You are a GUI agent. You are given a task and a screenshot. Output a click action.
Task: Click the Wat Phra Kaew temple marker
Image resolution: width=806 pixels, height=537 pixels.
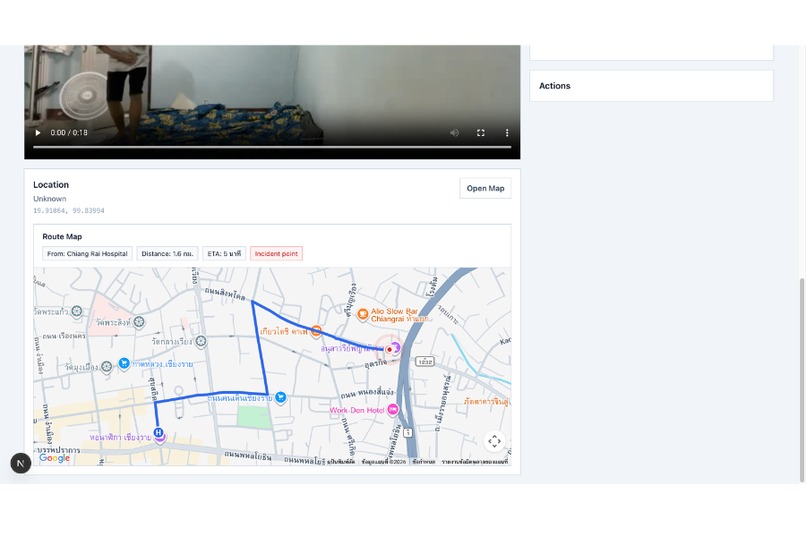click(x=77, y=311)
